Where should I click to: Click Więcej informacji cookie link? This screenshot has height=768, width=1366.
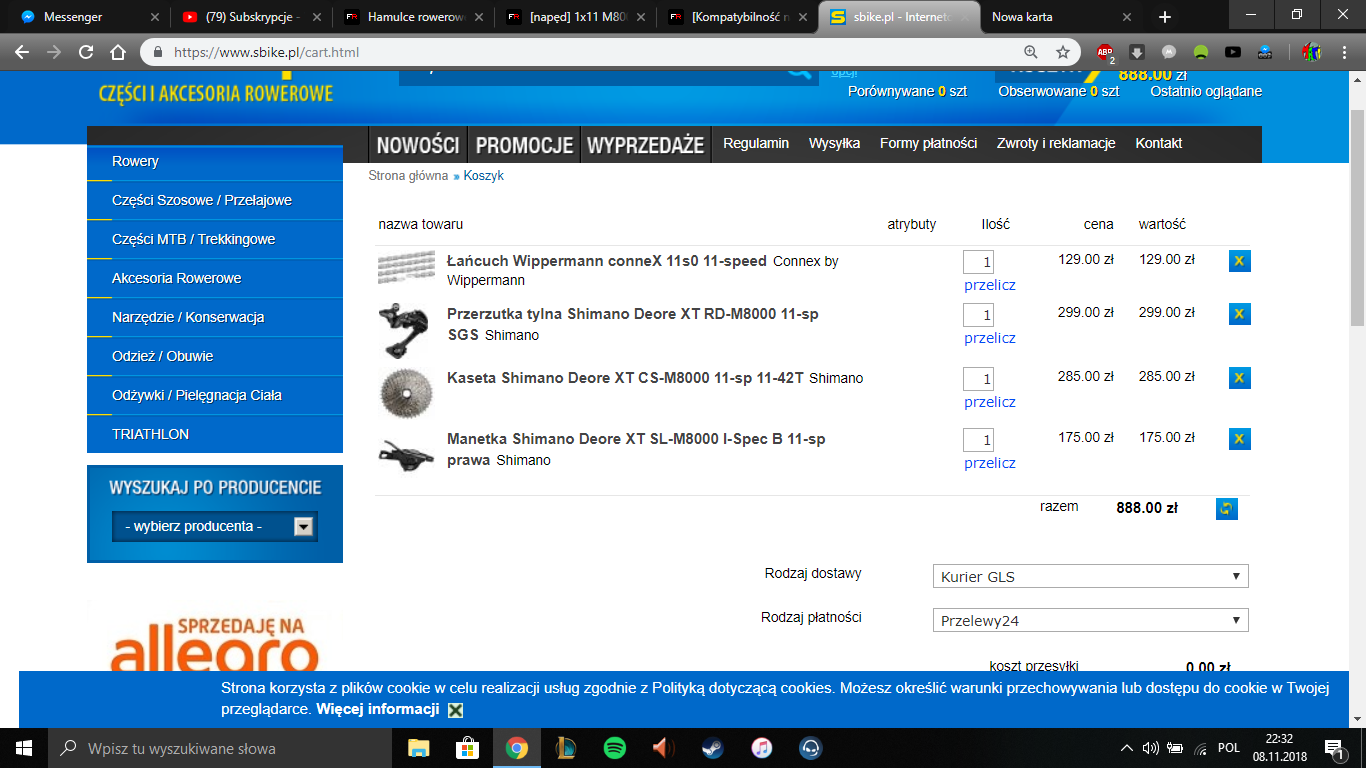pos(378,709)
